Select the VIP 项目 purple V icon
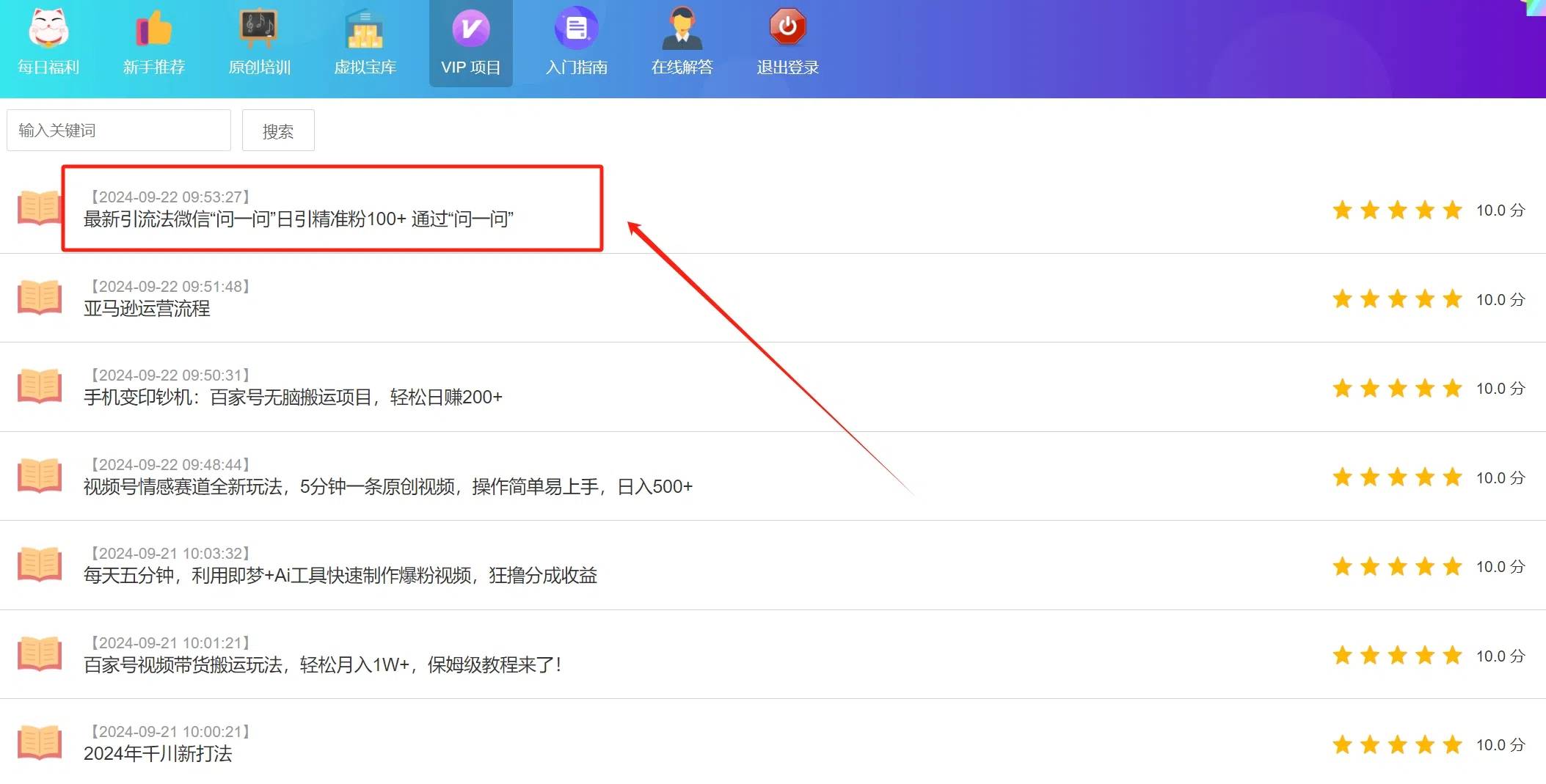Image resolution: width=1546 pixels, height=784 pixels. point(471,29)
